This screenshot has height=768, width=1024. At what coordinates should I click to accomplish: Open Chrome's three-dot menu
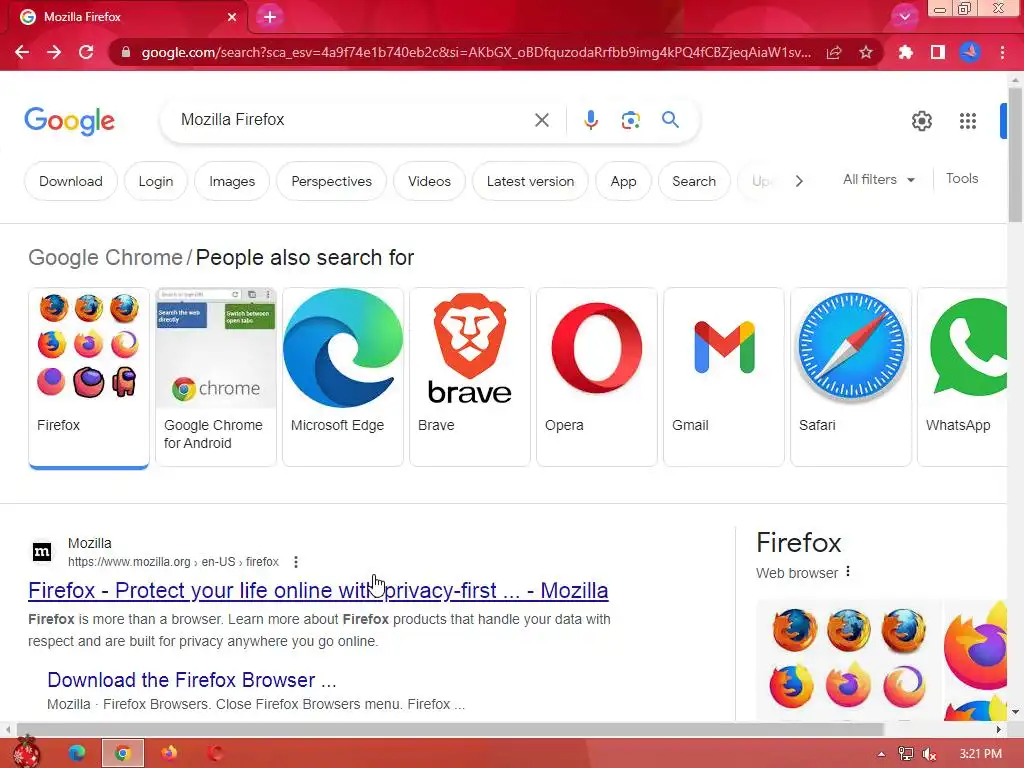[x=1002, y=52]
